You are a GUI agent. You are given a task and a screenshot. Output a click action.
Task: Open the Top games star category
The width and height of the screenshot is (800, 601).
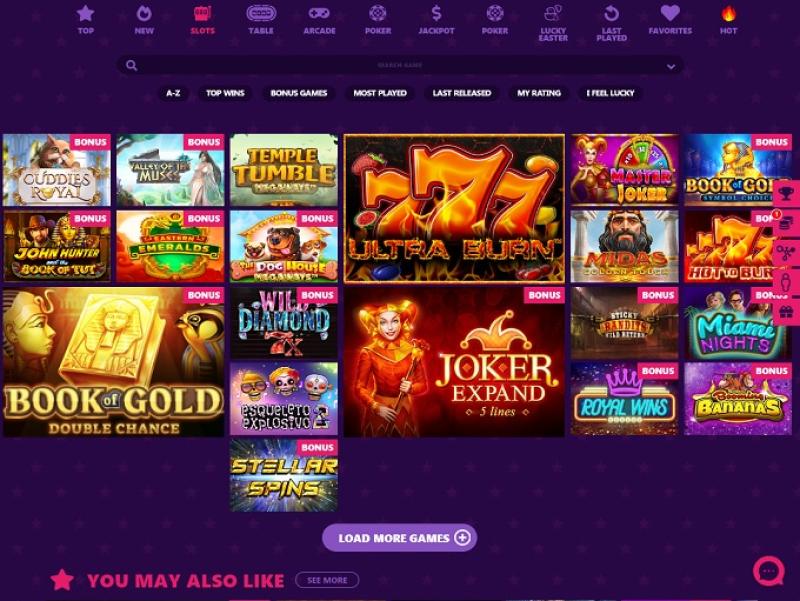[85, 19]
